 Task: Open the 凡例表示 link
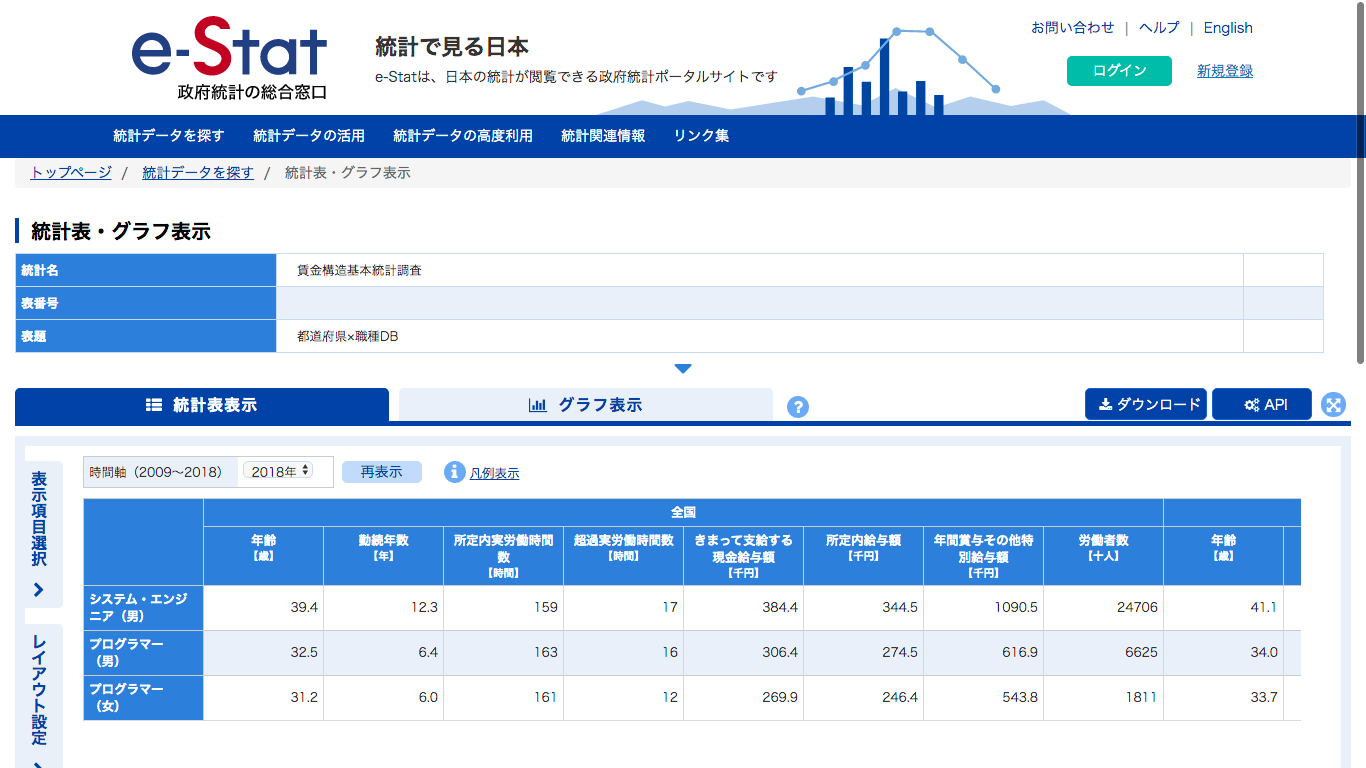(496, 472)
